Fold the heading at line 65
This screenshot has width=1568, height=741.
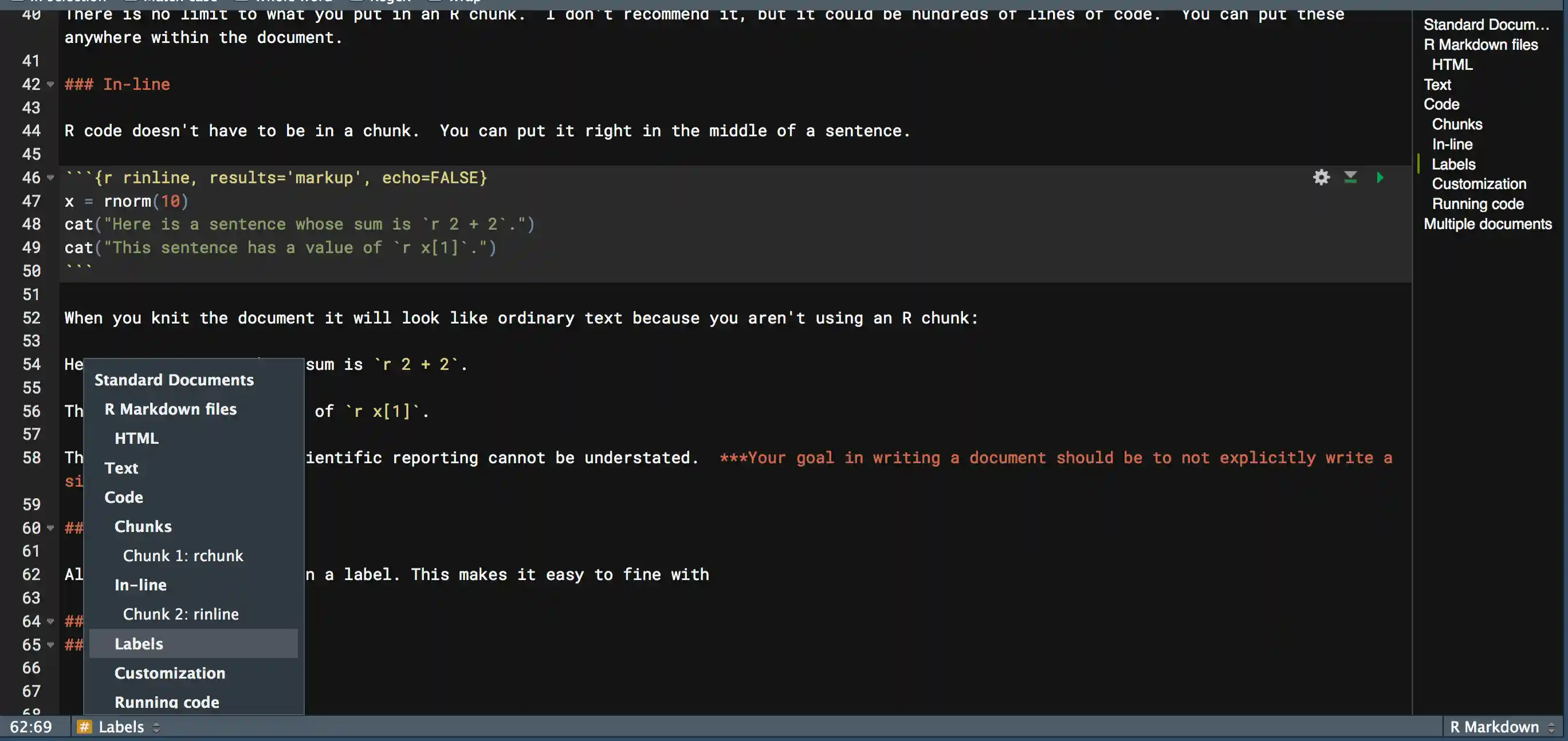pos(50,645)
